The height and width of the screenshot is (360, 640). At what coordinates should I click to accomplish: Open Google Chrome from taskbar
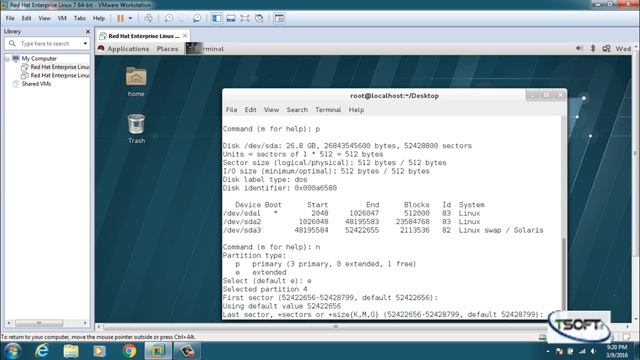tap(129, 351)
